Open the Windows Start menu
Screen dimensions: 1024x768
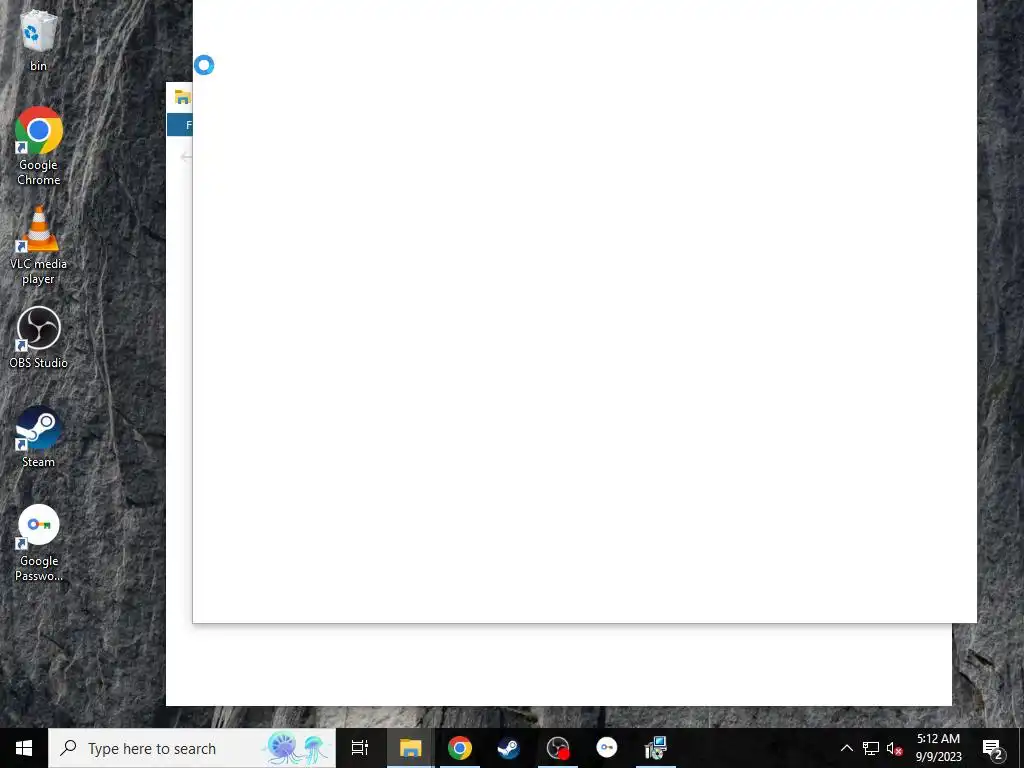point(24,748)
